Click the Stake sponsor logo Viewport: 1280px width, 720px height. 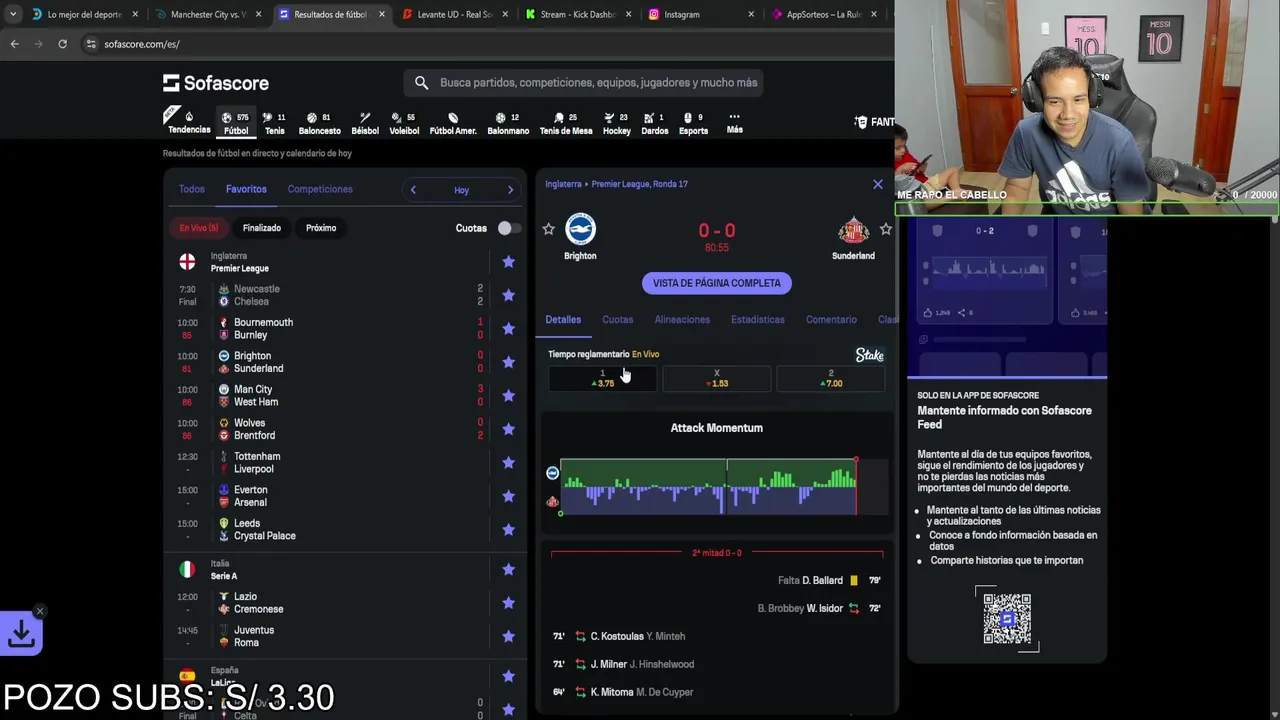pos(870,355)
